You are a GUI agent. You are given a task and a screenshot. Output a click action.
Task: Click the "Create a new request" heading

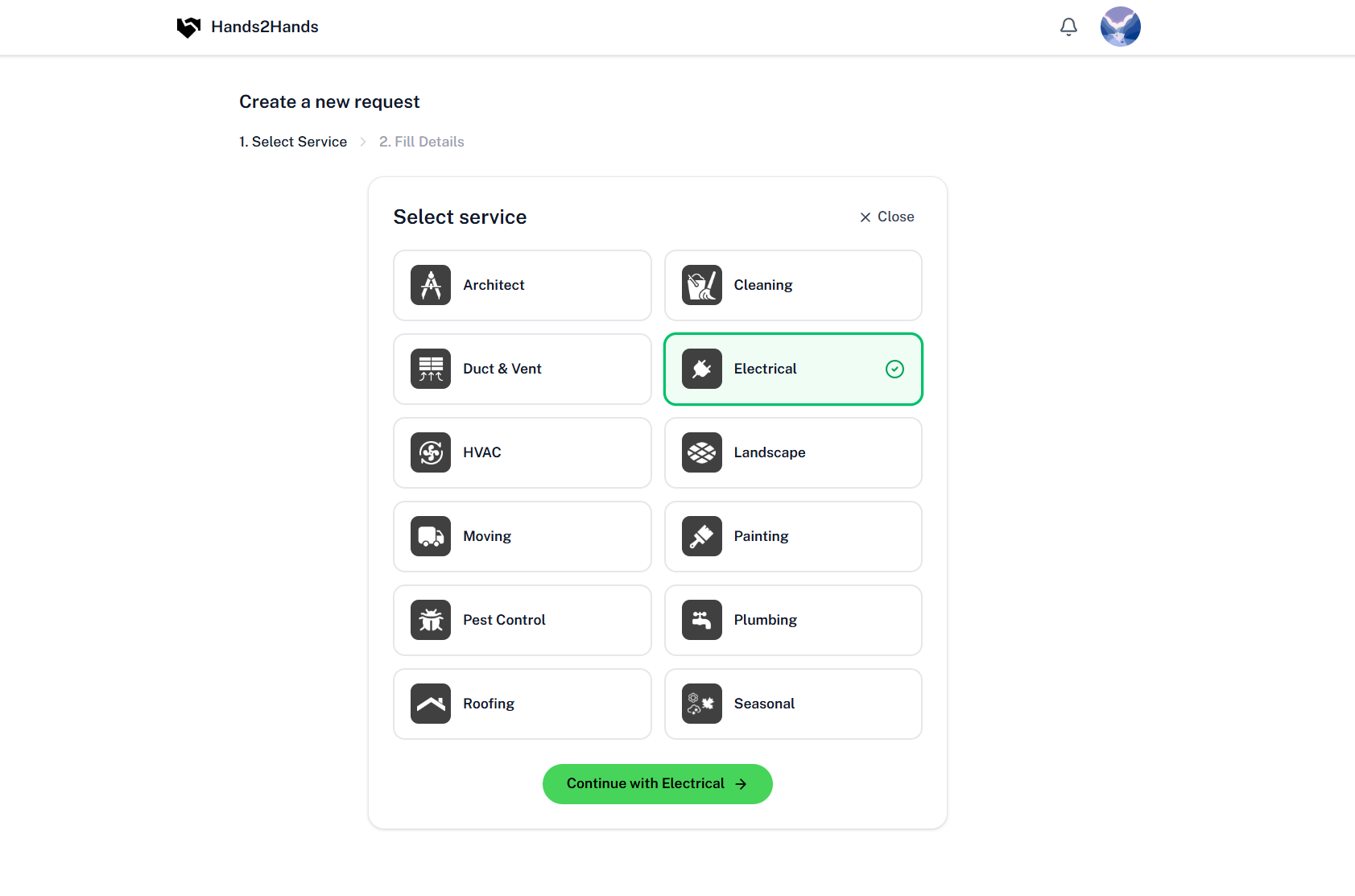point(329,102)
